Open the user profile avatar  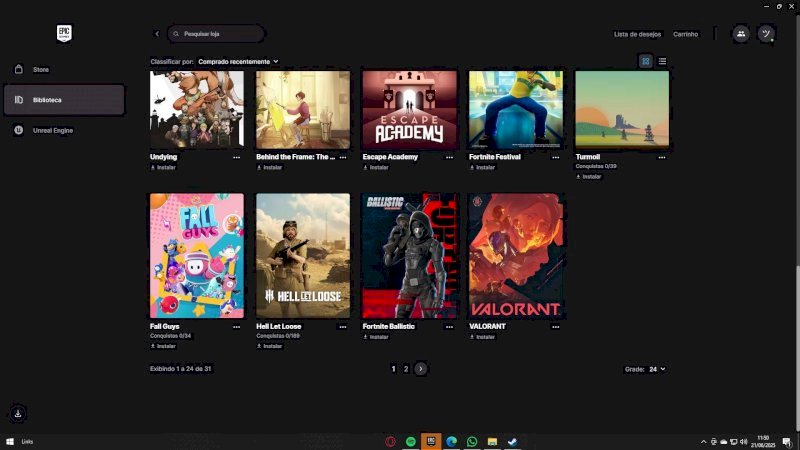tap(767, 34)
